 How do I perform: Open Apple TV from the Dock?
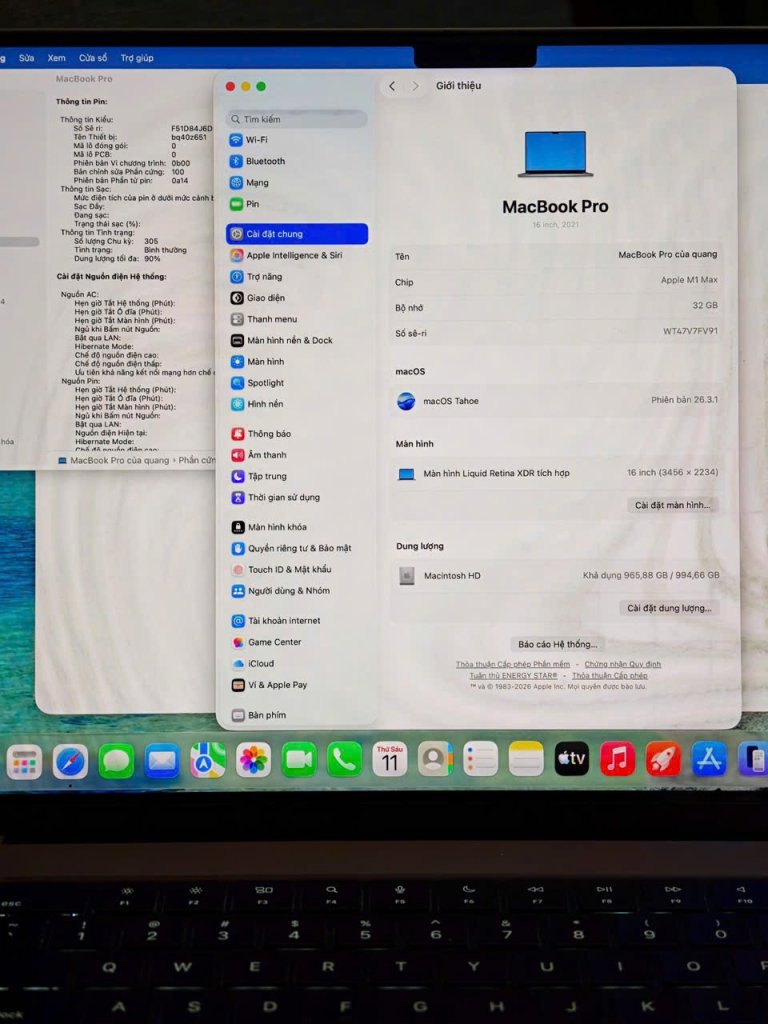coord(571,758)
